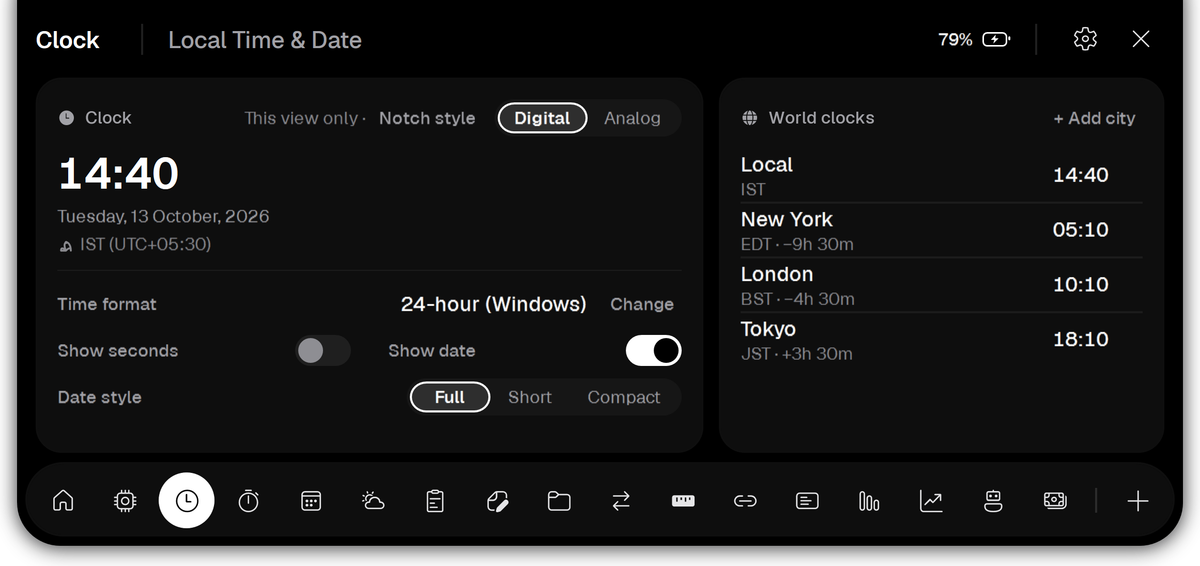Click the 05:10 New York time
The image size is (1200, 566).
point(1081,230)
